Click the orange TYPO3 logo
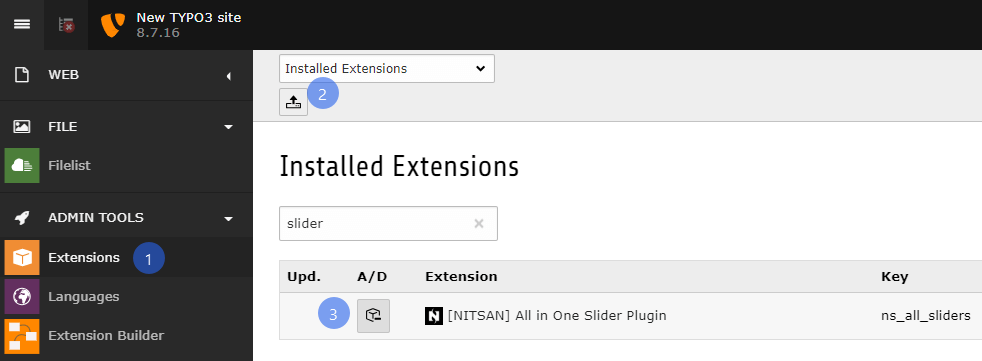Viewport: 982px width, 361px height. (113, 25)
